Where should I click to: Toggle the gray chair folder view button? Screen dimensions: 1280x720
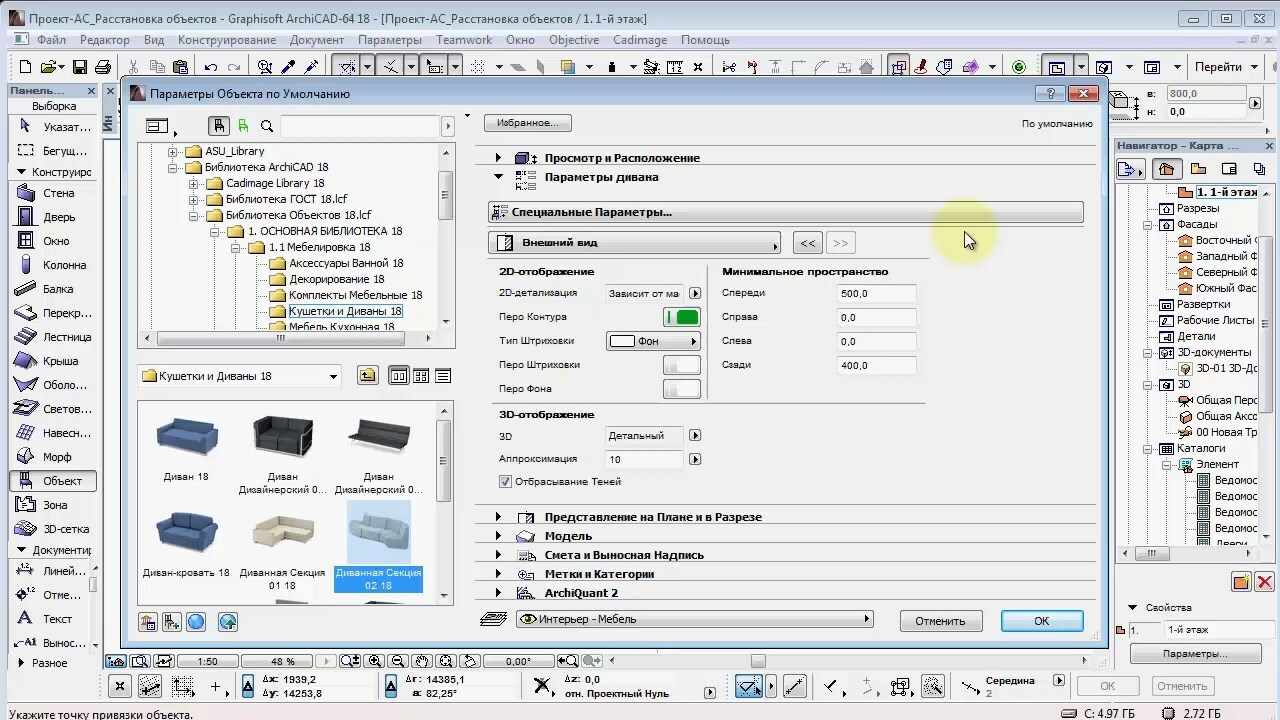coord(219,126)
